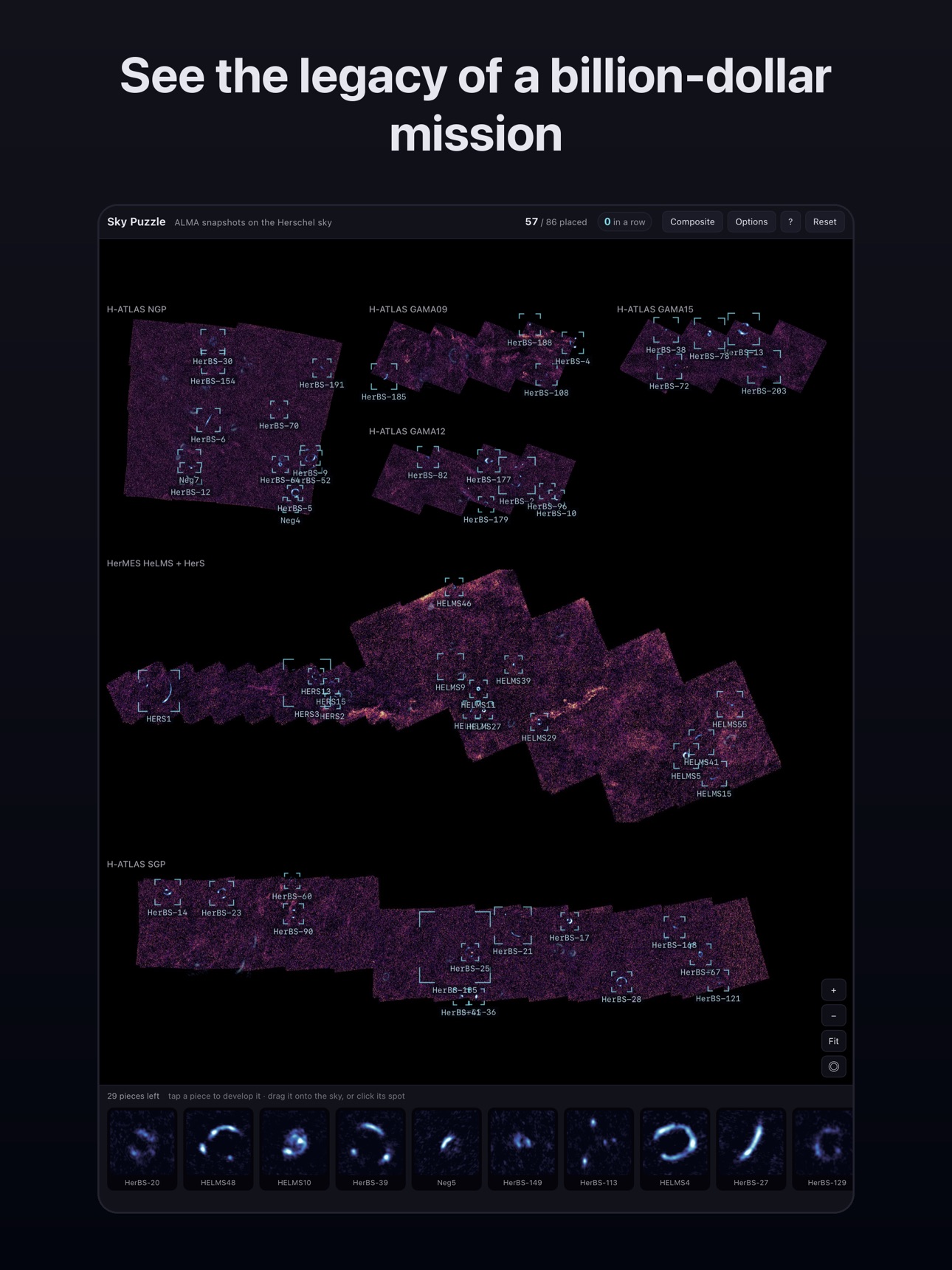Screen dimensions: 952x1270
Task: Select the HerBS-149 piece thumbnail
Action: pos(522,1148)
